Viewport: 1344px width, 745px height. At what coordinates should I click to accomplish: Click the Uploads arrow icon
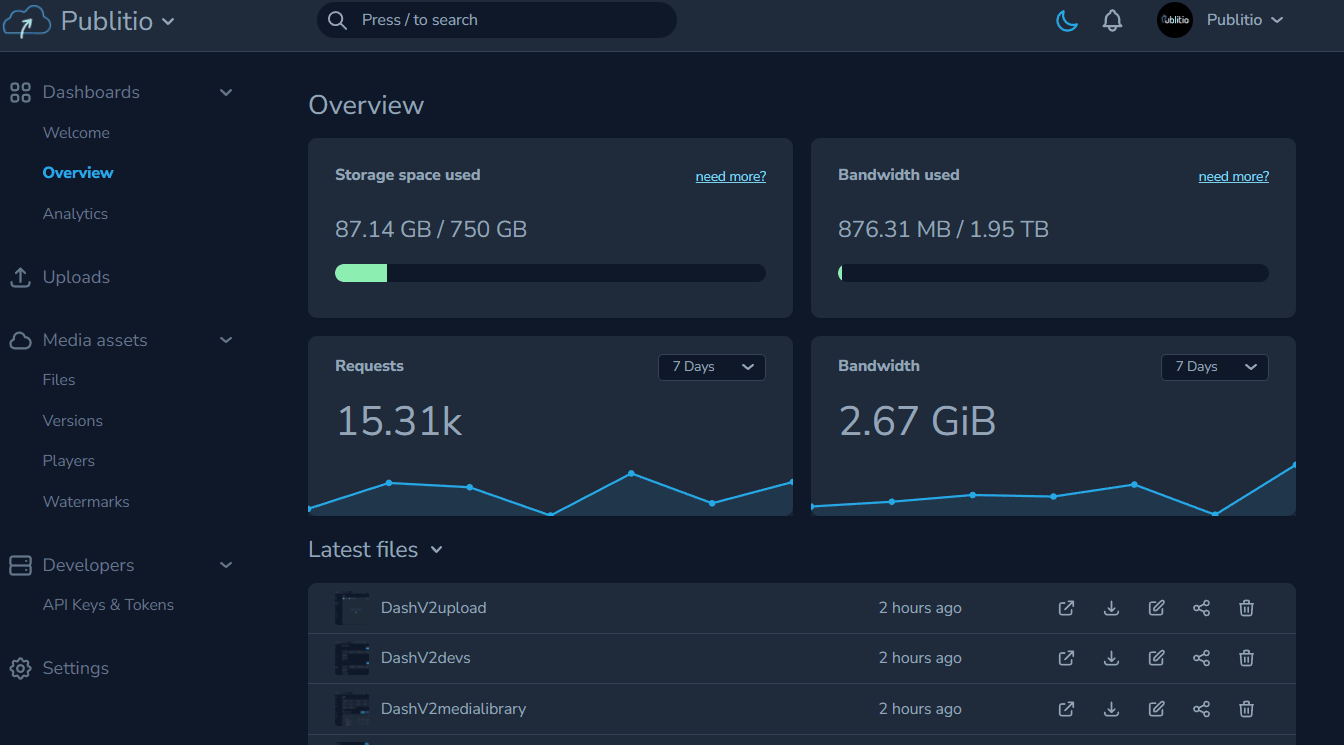tap(20, 277)
